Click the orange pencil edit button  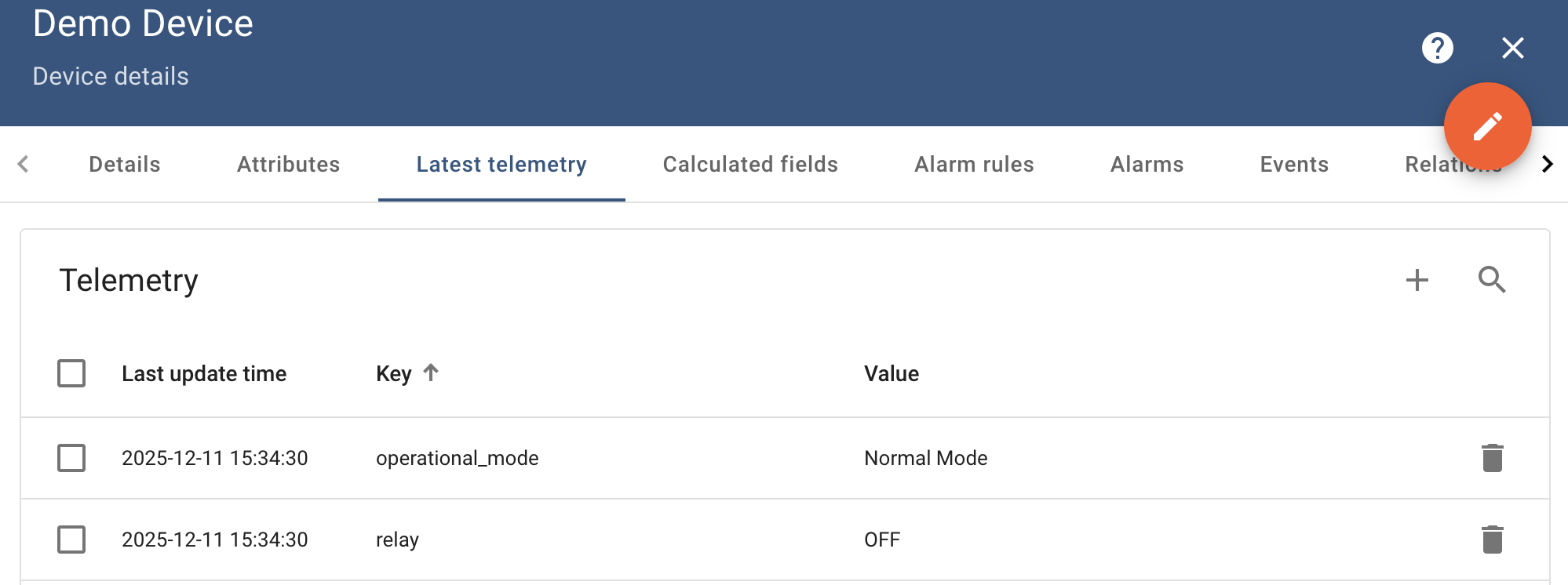pos(1487,126)
